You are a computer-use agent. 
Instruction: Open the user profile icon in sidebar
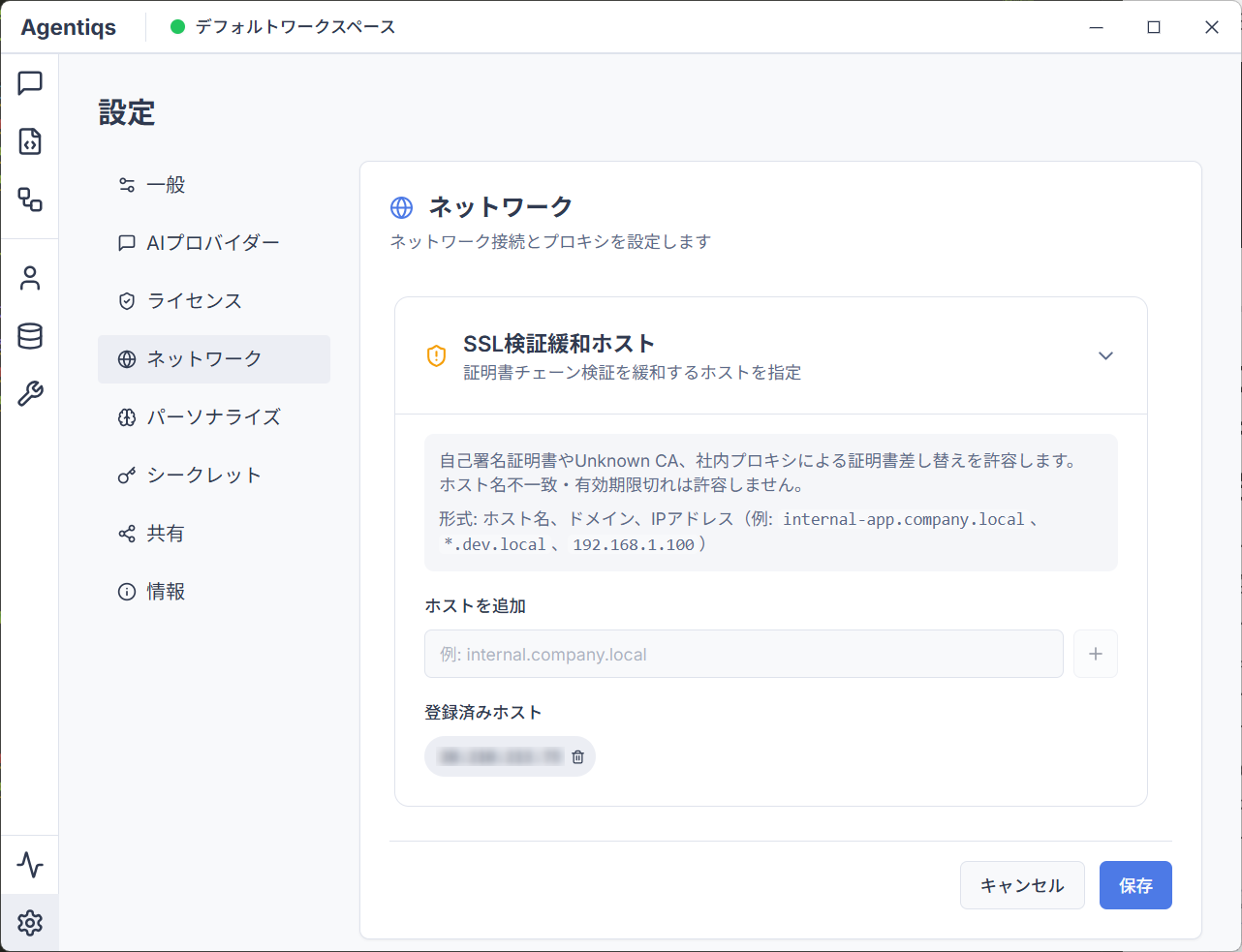click(30, 278)
